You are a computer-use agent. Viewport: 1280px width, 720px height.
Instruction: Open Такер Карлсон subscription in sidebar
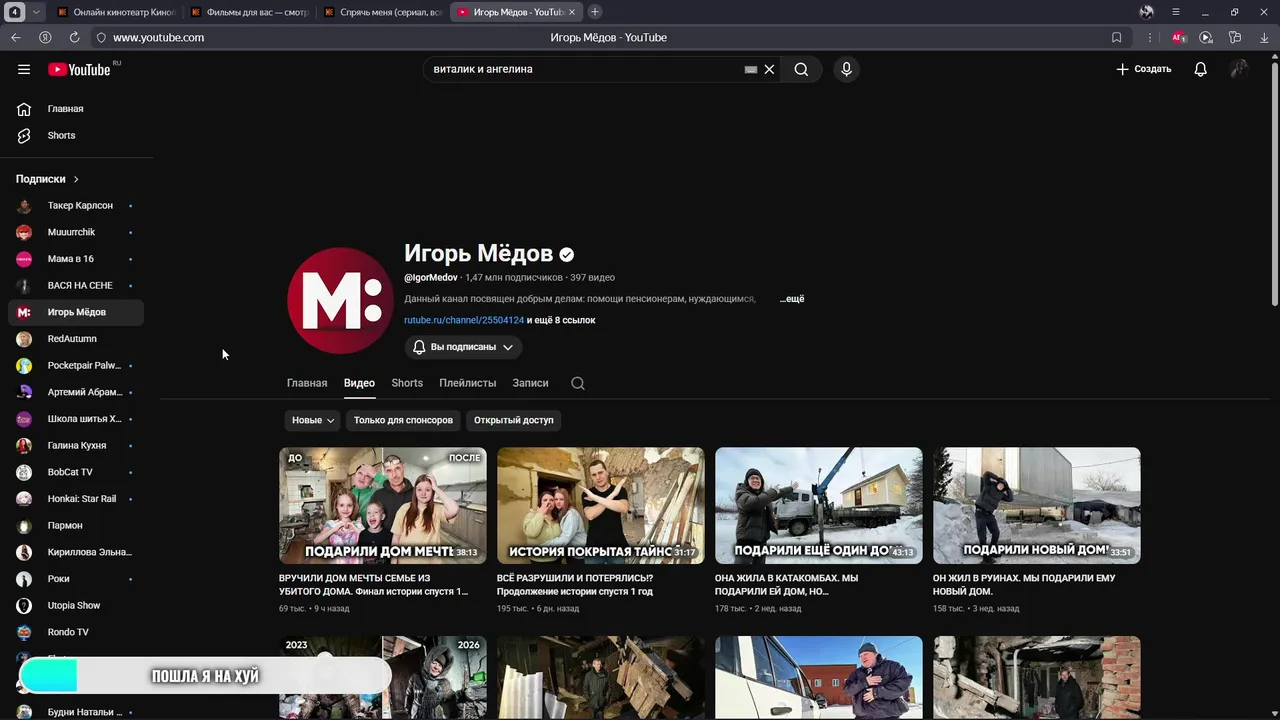pyautogui.click(x=76, y=205)
